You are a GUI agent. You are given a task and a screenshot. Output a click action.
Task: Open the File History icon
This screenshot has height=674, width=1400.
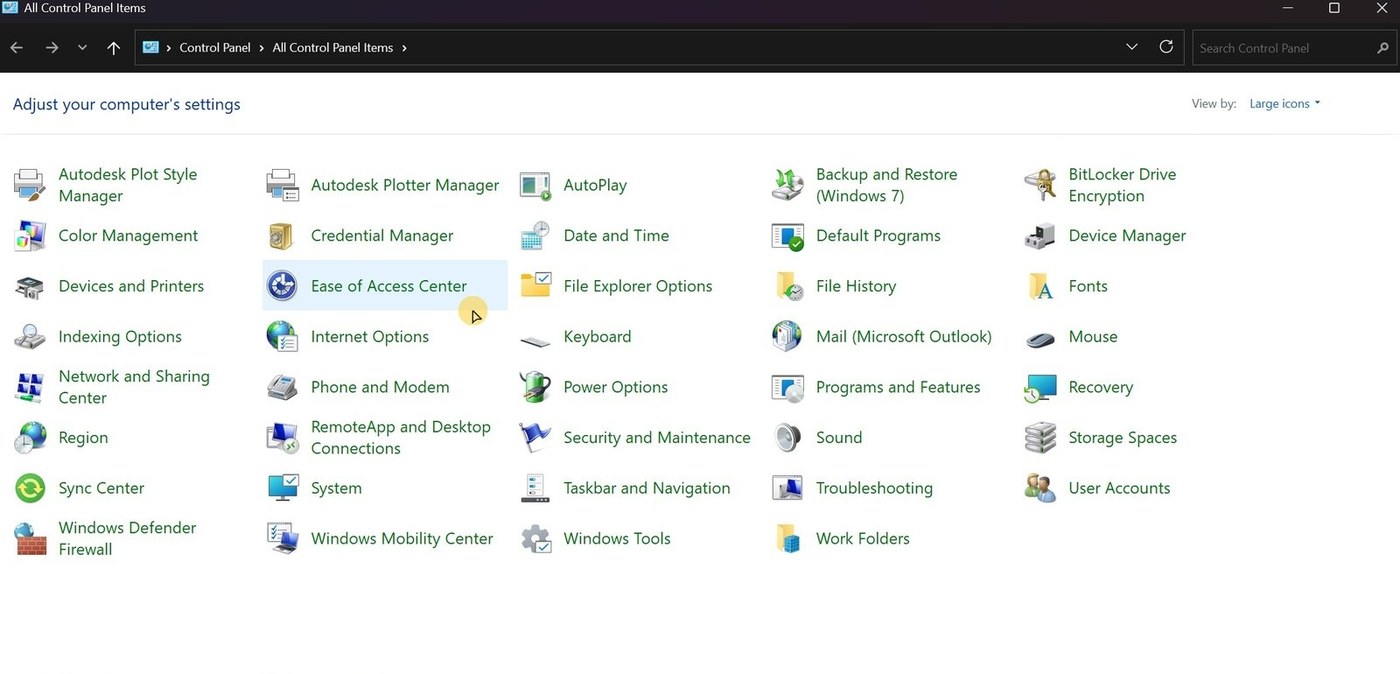click(788, 286)
